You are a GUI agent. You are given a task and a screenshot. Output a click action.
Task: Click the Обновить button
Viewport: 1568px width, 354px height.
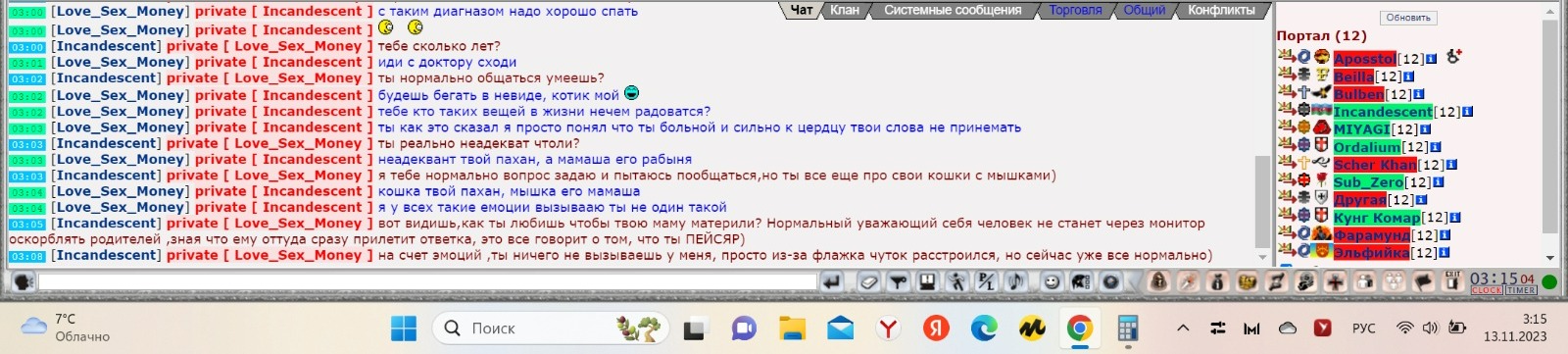click(x=1408, y=18)
